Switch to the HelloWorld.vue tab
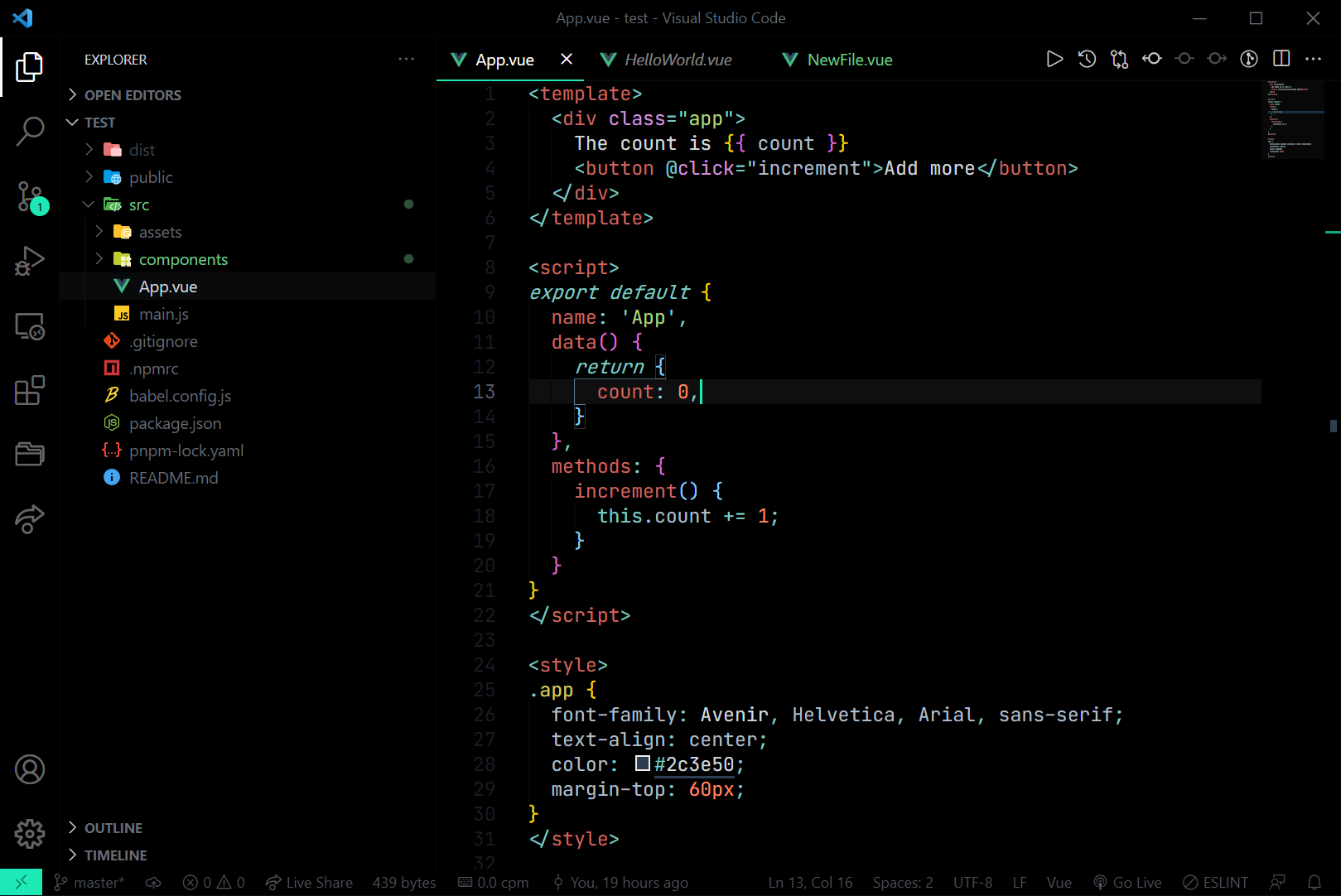Viewport: 1341px width, 896px height. click(x=678, y=60)
